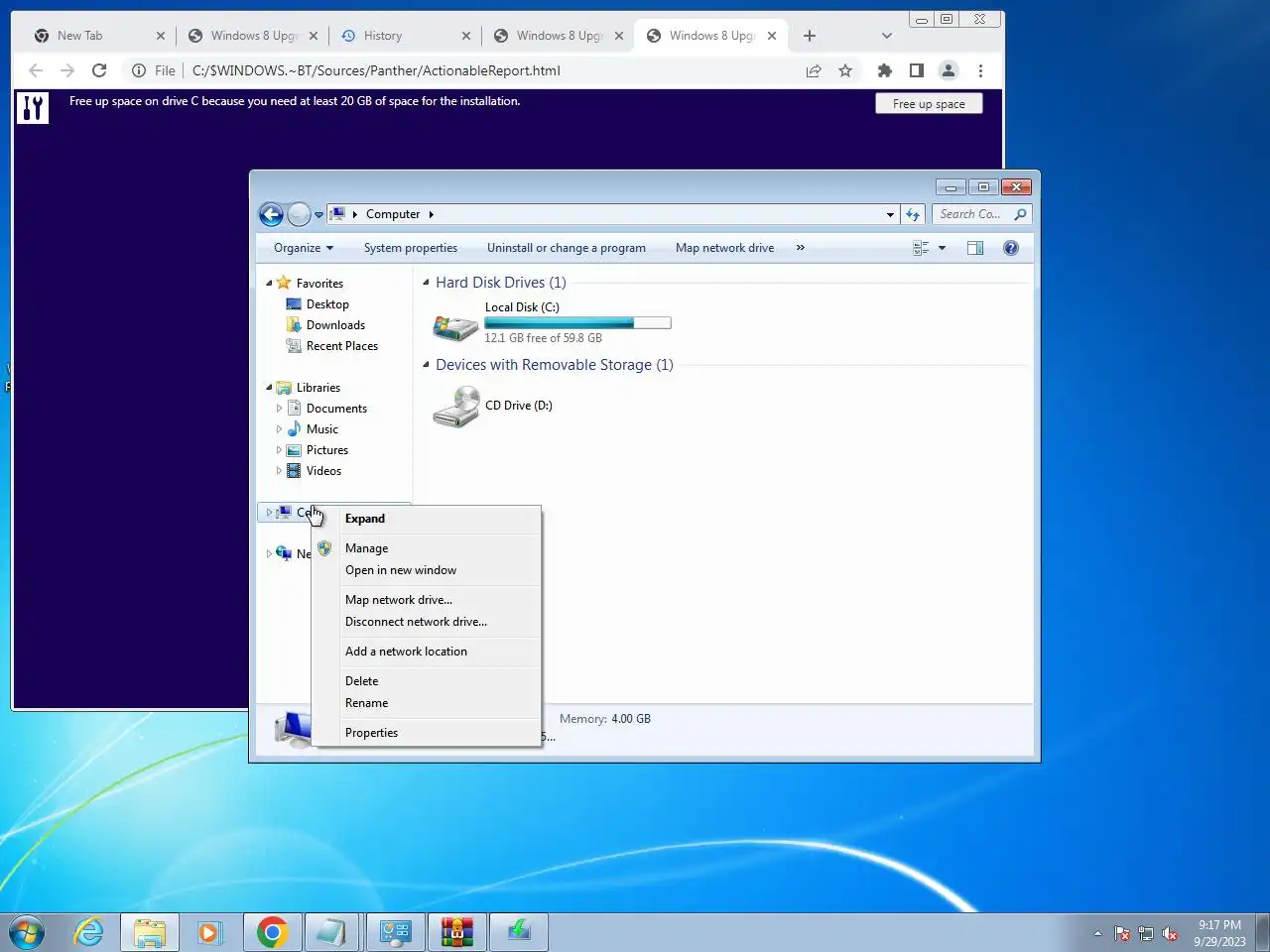Image resolution: width=1270 pixels, height=952 pixels.
Task: Click the Explorer refresh button
Action: [x=913, y=214]
